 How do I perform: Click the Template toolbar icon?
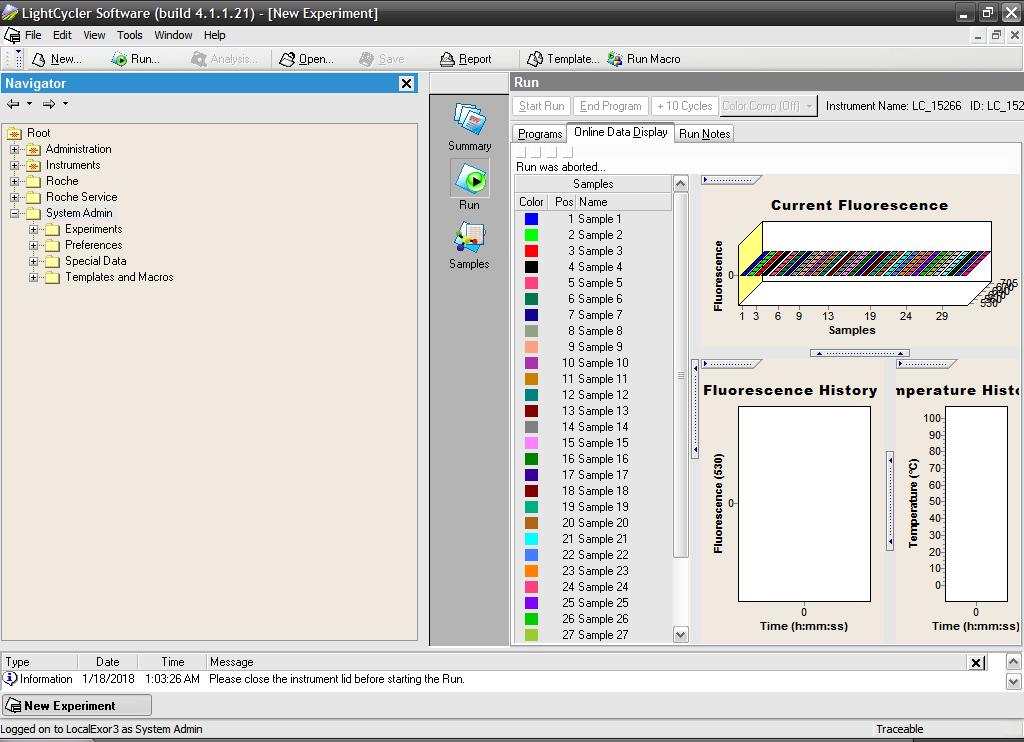pyautogui.click(x=535, y=59)
